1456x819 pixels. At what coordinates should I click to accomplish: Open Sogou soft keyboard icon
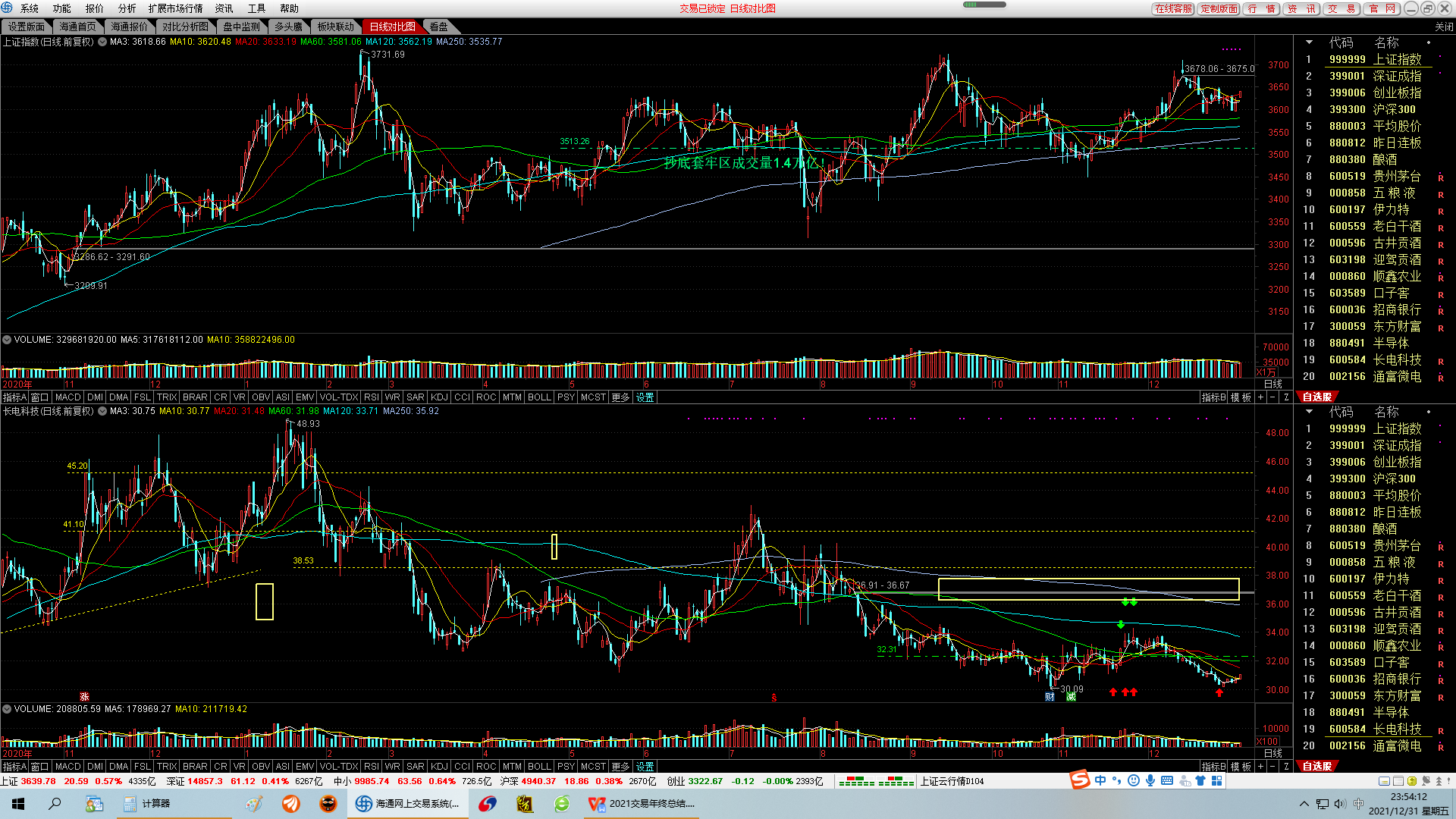click(1167, 781)
